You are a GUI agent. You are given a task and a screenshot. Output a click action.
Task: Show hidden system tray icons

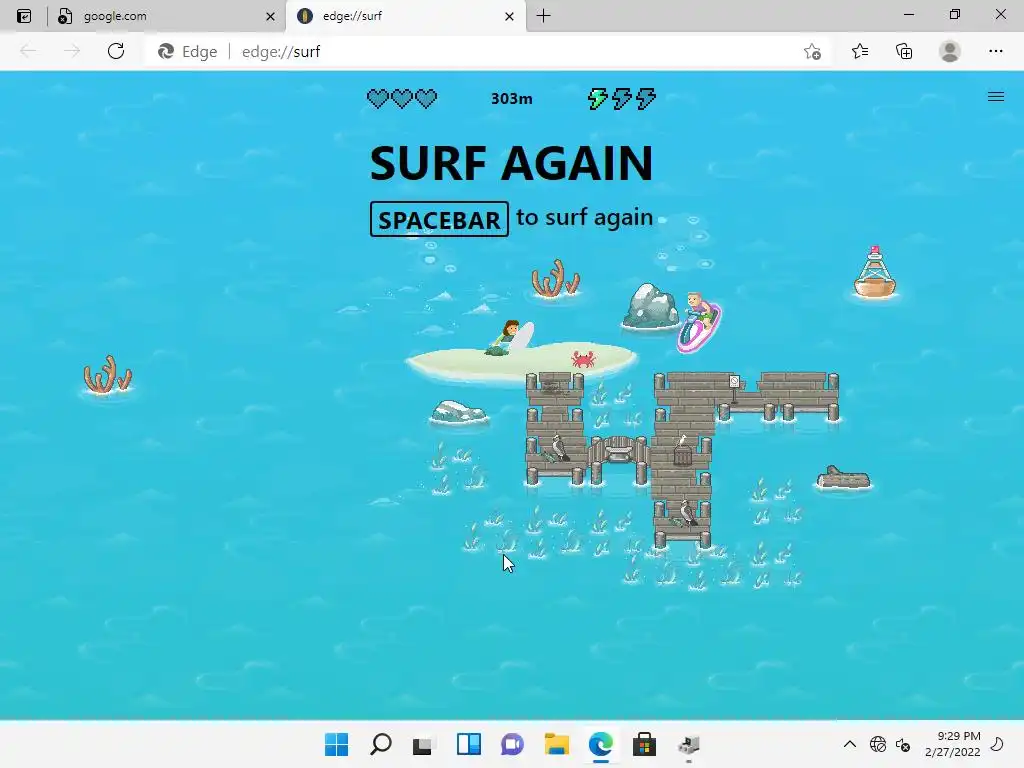850,744
